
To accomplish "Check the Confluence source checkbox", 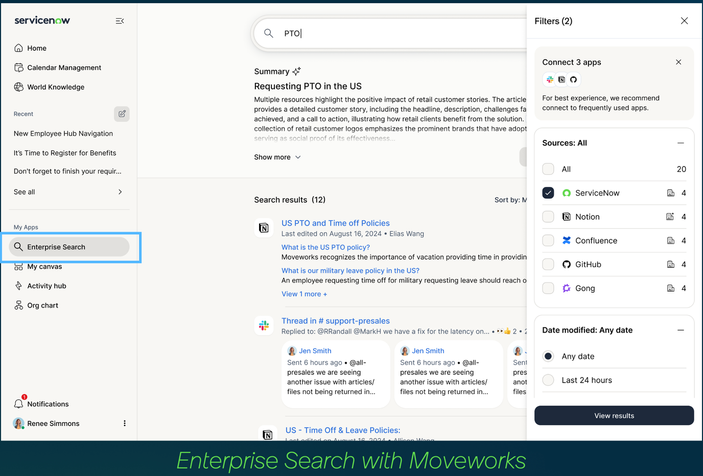I will (x=548, y=240).
